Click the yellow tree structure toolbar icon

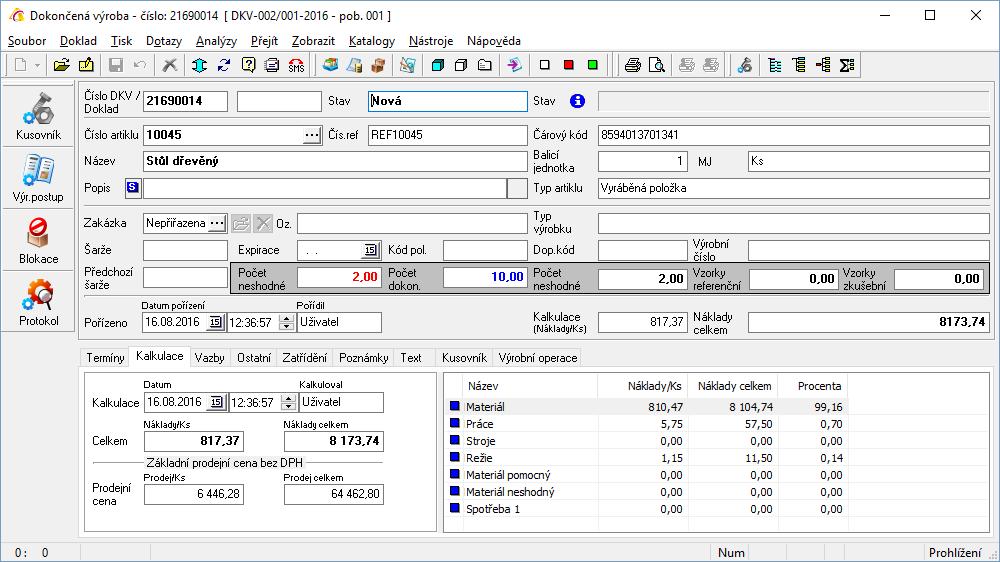click(798, 65)
